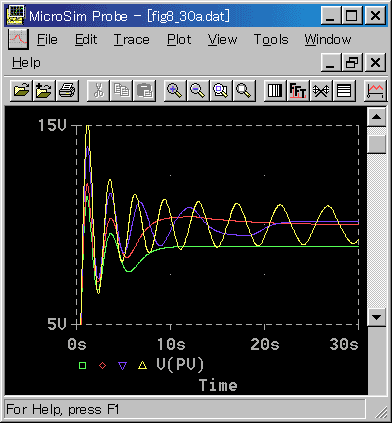Open the Probe document system menu icon
392x423 pixels.
coord(18,39)
